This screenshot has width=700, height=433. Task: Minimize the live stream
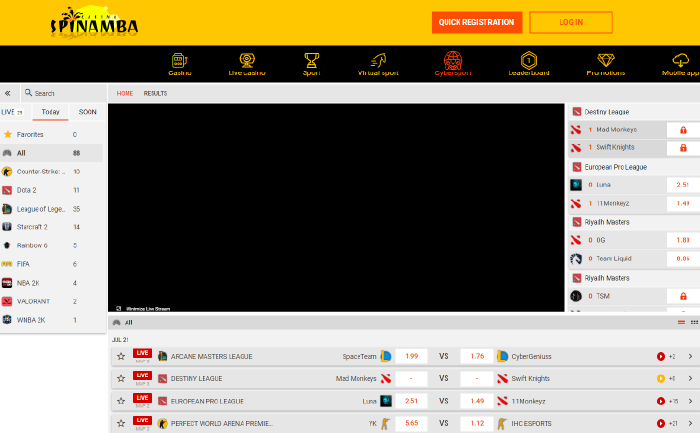pyautogui.click(x=143, y=308)
